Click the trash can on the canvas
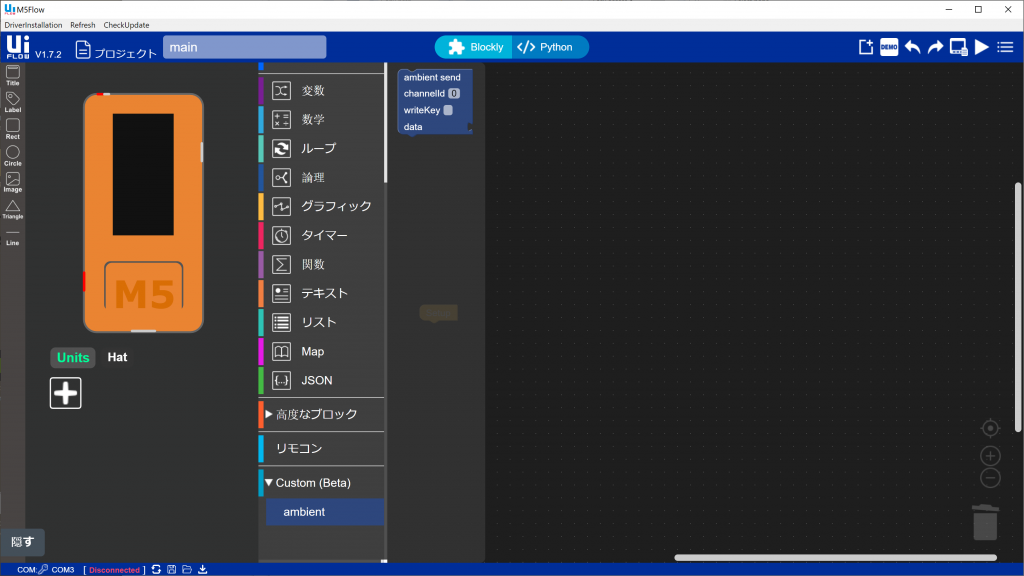 [985, 520]
